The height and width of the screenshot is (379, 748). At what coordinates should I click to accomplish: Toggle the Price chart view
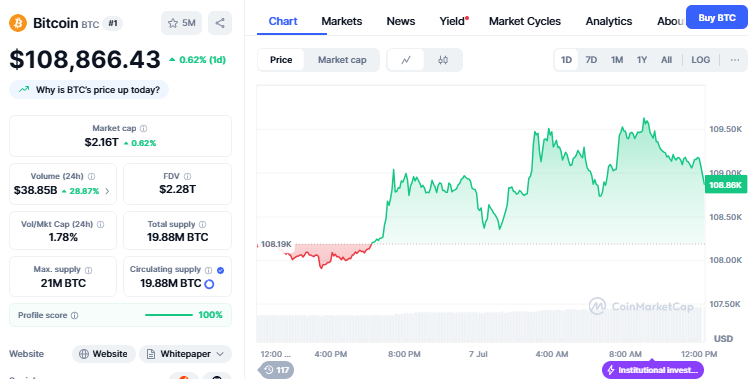281,60
